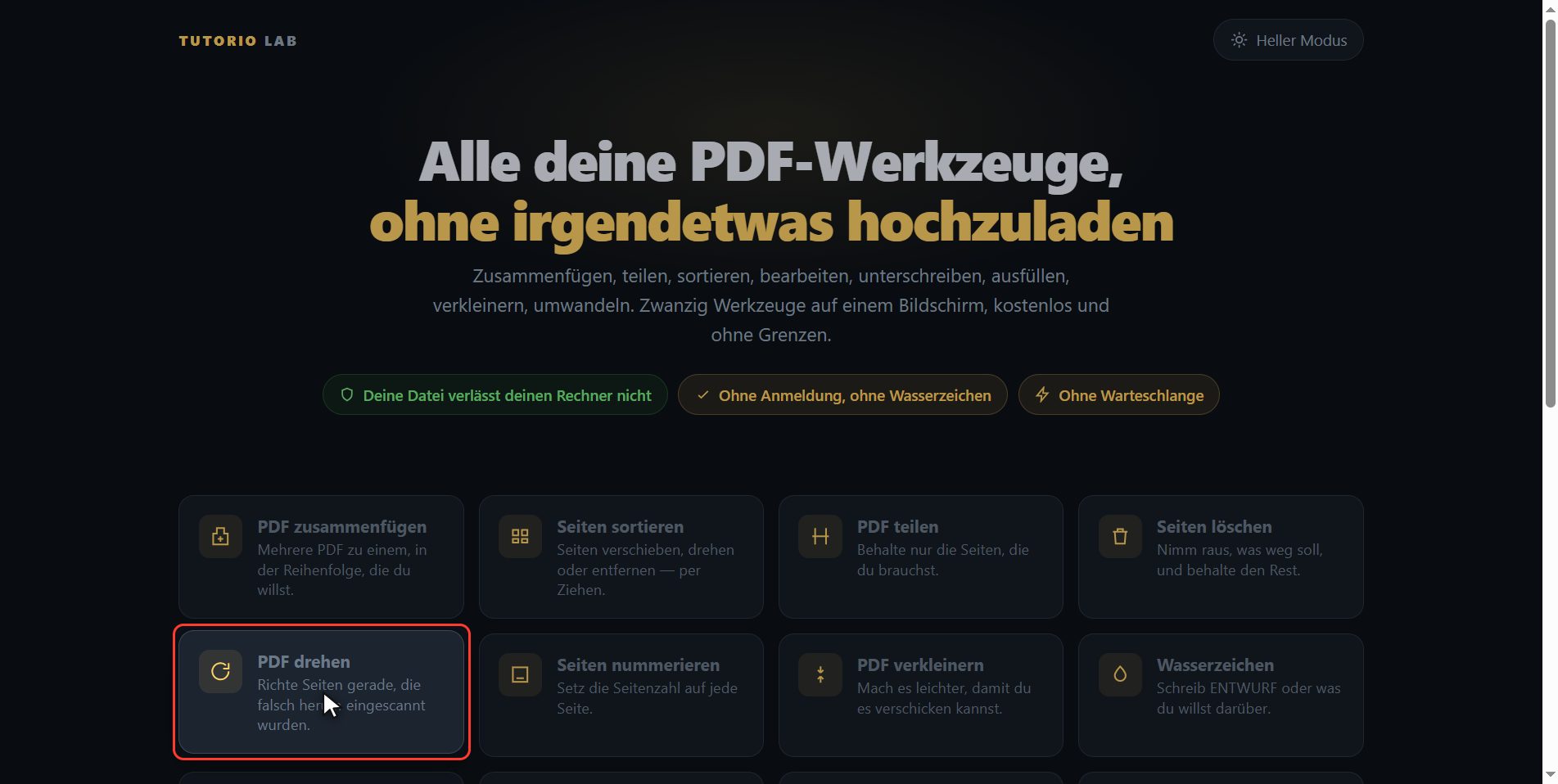
Task: Click the 'Zusammenfügen, teilen, sortieren' intro paragraph
Action: click(770, 305)
